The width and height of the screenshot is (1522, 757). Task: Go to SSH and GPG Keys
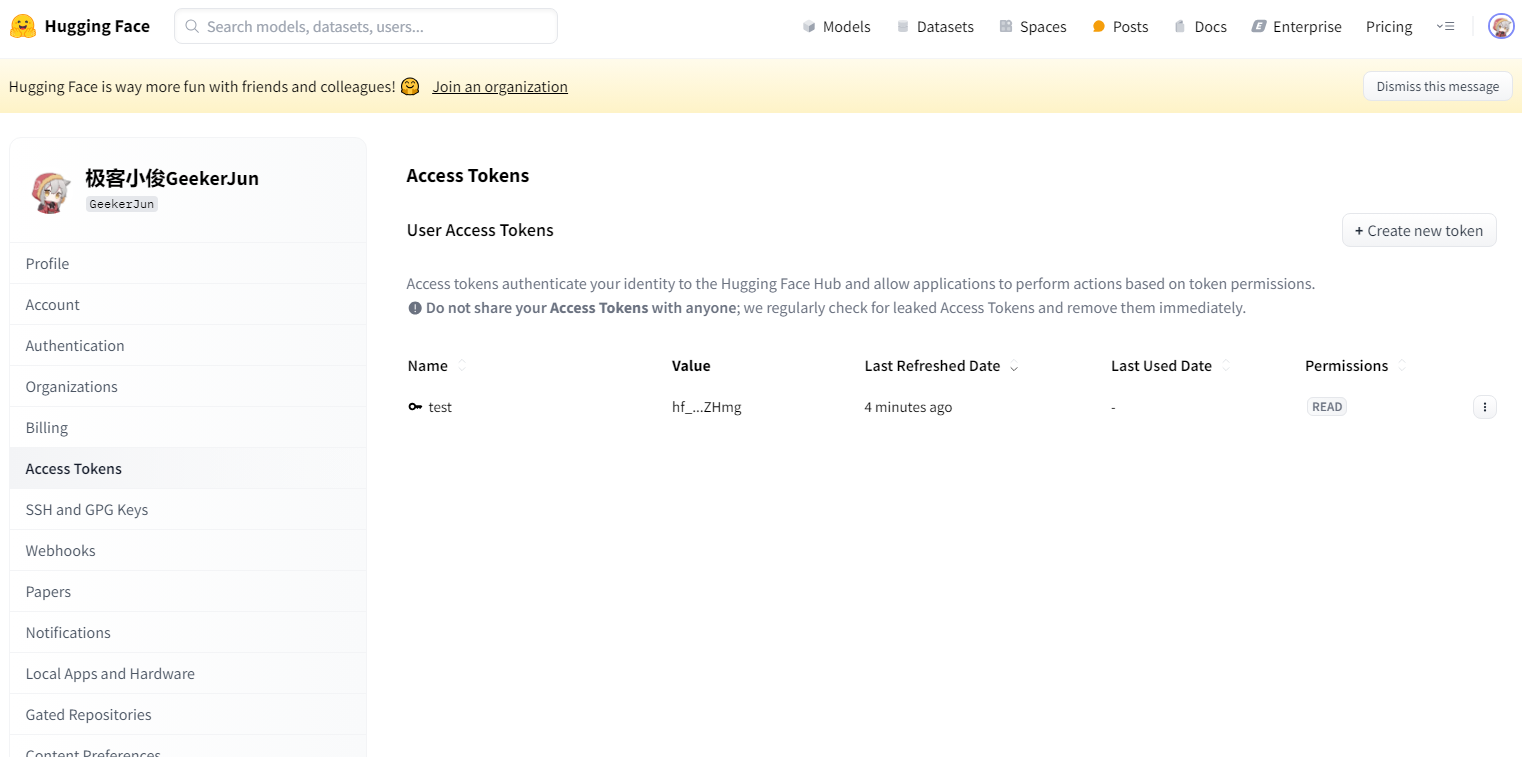point(188,510)
